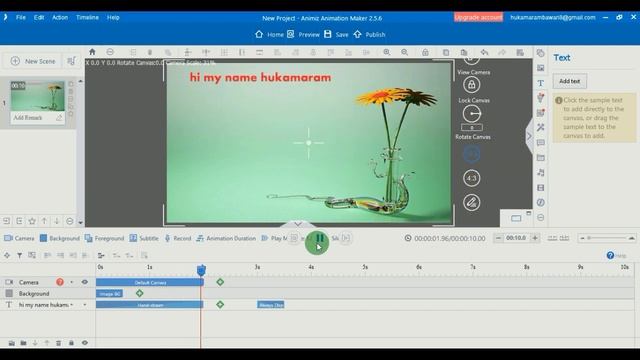Open the Edit menu
This screenshot has height=360, width=640.
coord(39,18)
